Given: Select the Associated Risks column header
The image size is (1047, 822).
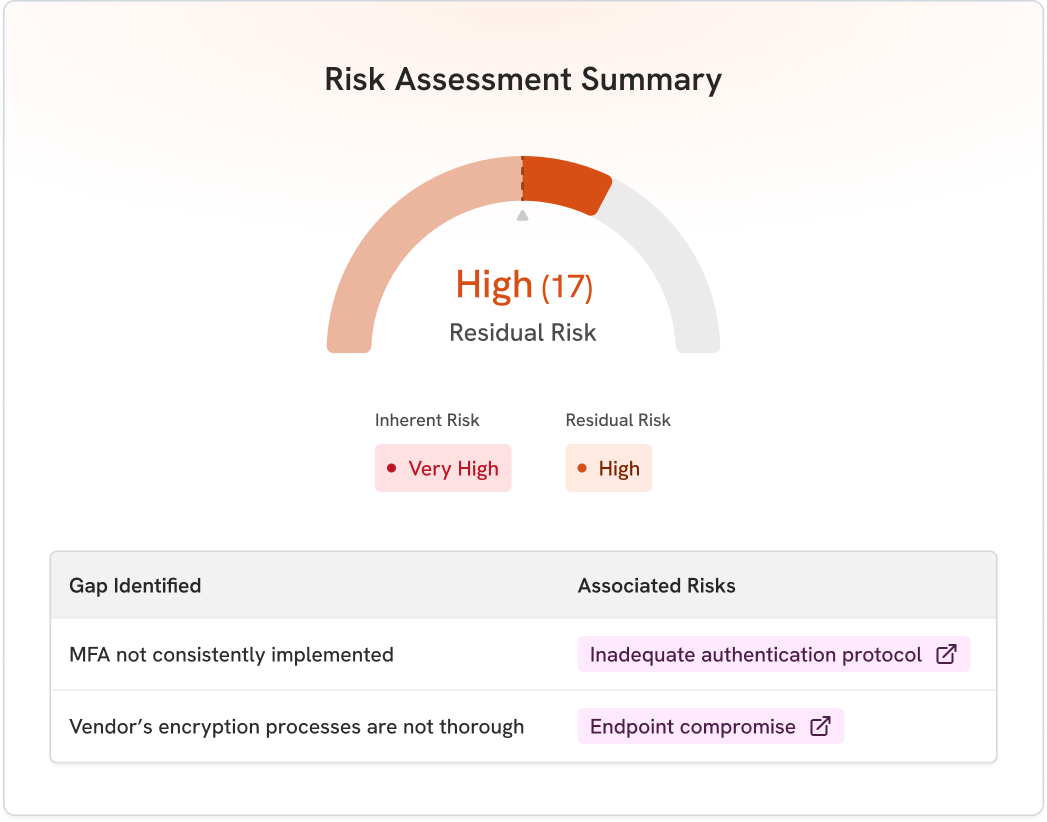Looking at the screenshot, I should (x=656, y=586).
